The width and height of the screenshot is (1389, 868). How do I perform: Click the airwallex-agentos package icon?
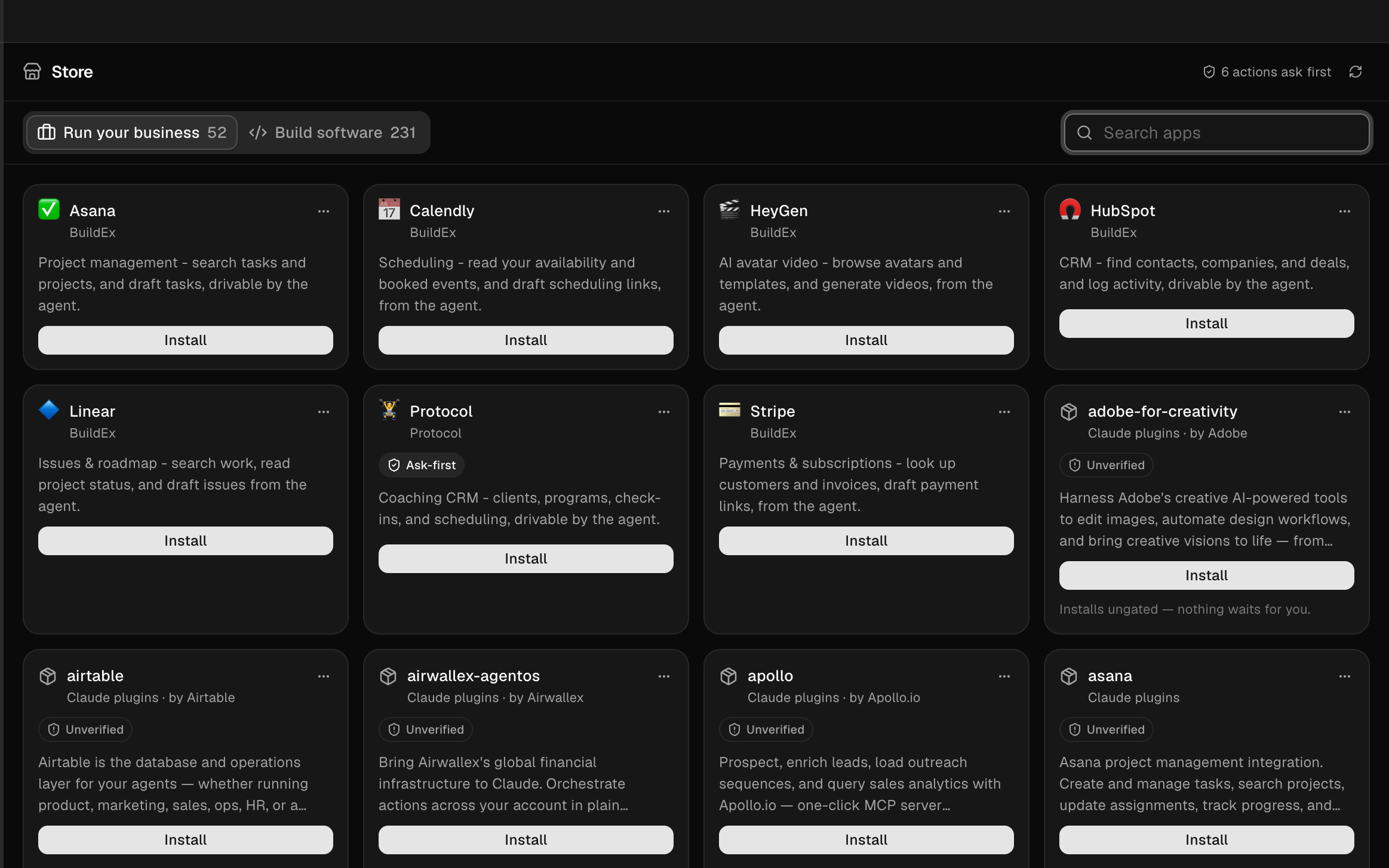[388, 676]
